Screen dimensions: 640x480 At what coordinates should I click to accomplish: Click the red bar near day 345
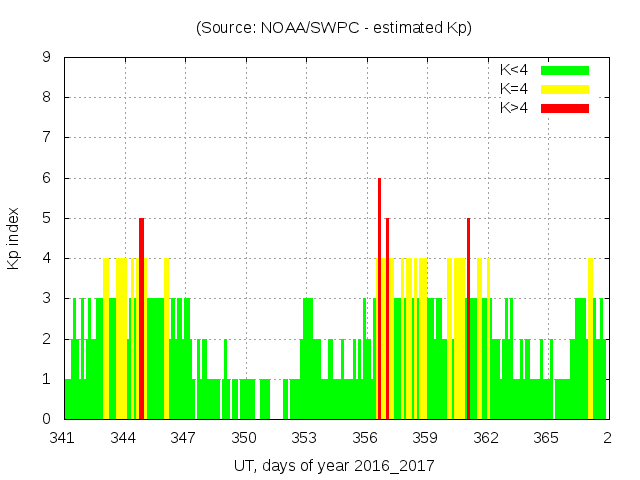(x=142, y=318)
